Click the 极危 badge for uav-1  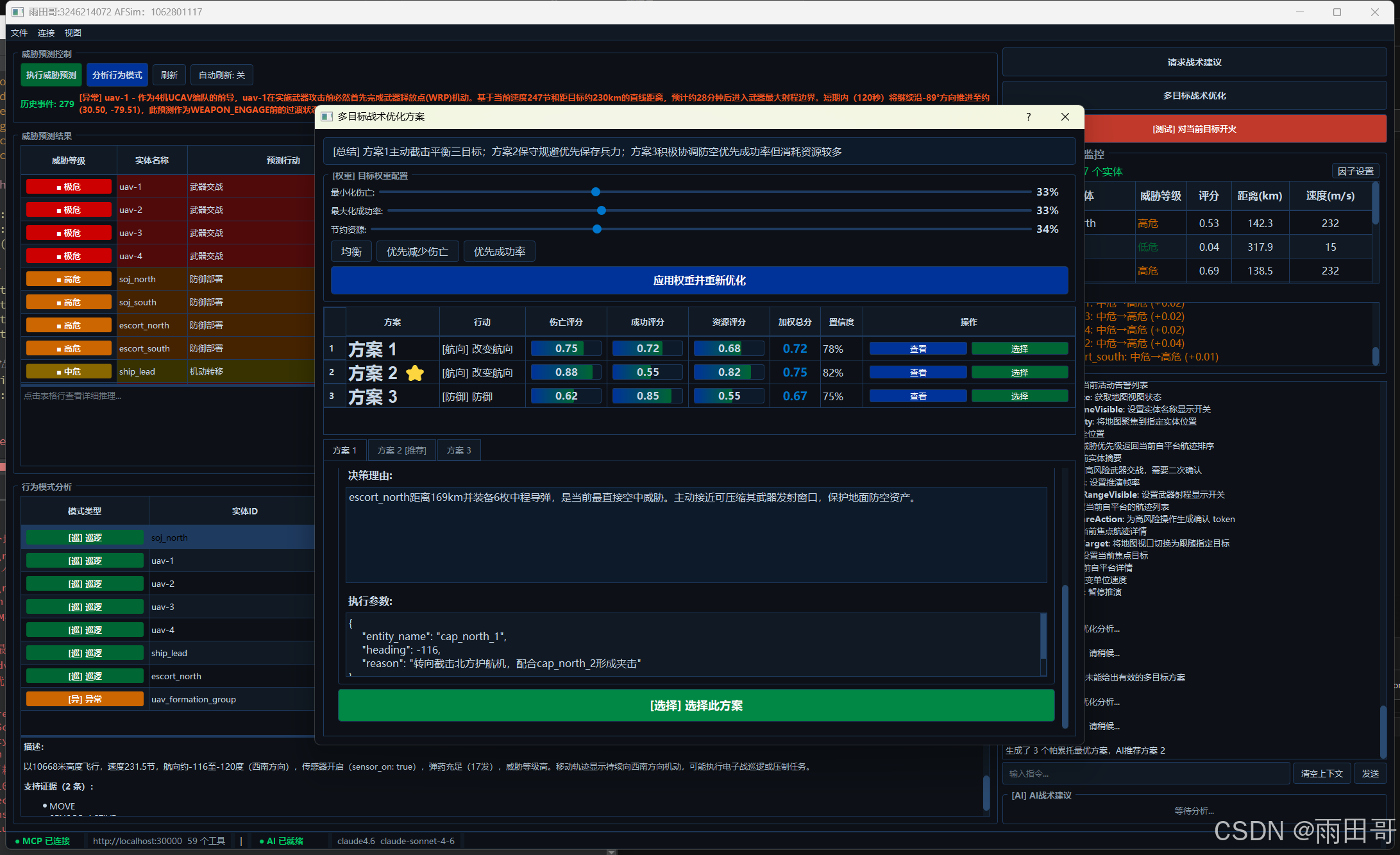69,187
